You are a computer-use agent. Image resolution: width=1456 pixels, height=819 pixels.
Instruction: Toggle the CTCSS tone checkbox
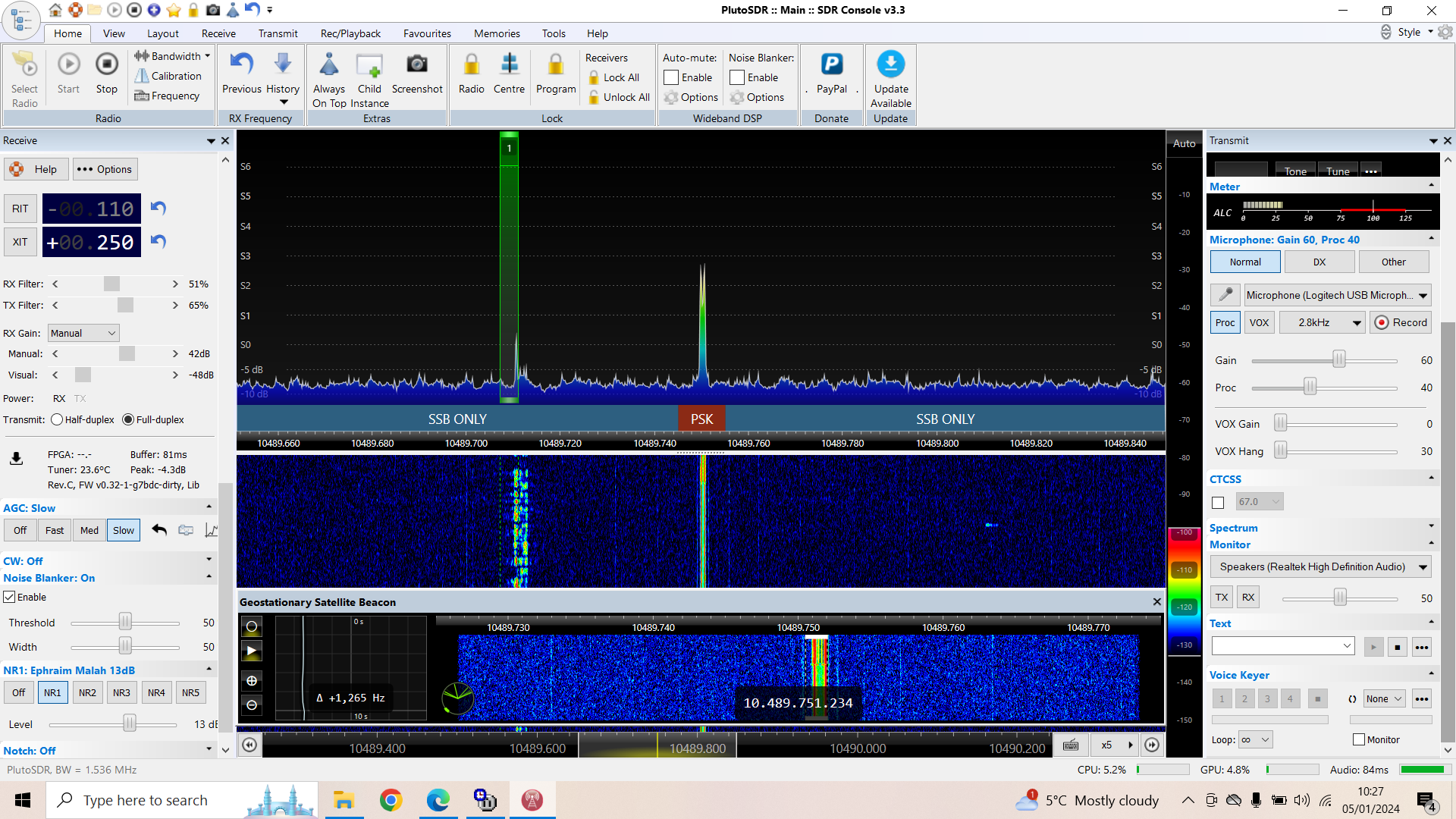click(1218, 501)
